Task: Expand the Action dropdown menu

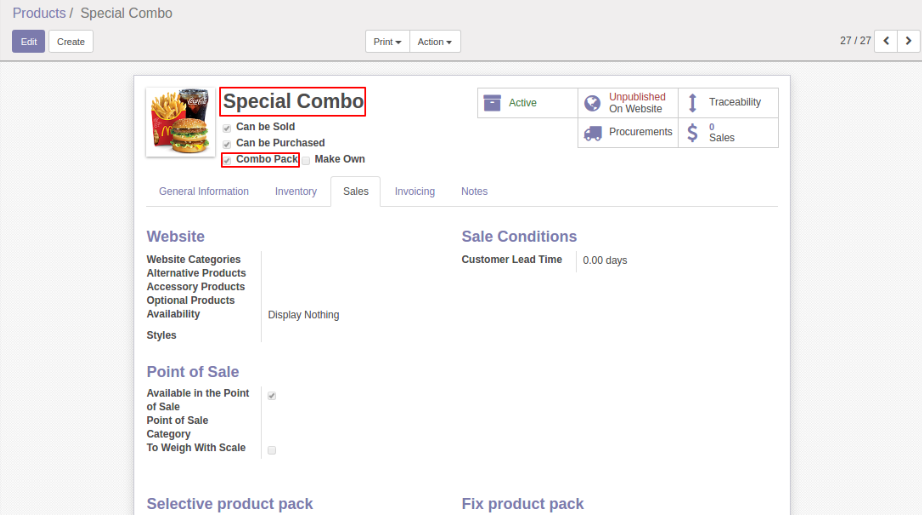Action: [434, 42]
